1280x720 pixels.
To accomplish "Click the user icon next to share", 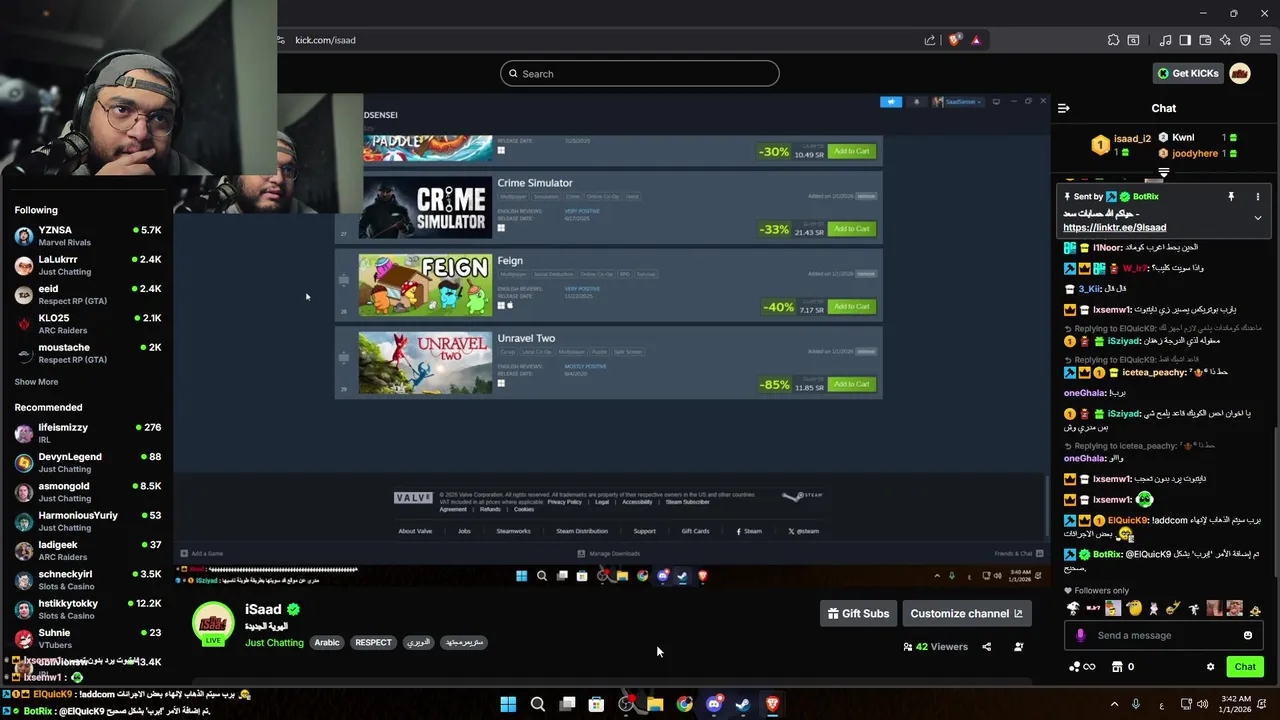I will click(1018, 647).
